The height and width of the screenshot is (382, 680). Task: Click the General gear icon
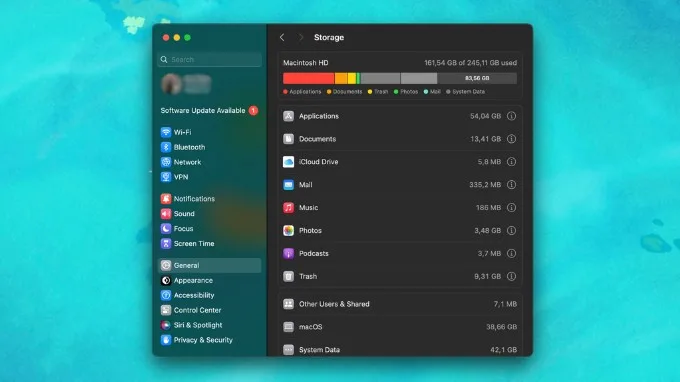pyautogui.click(x=166, y=265)
